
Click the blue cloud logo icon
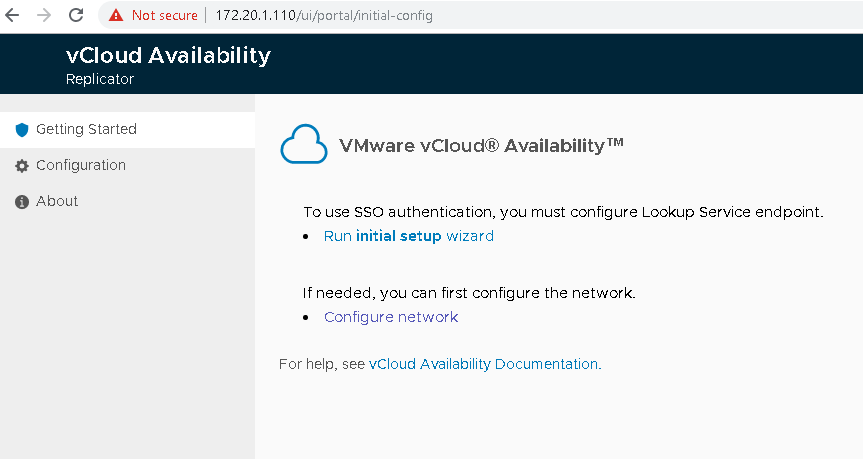[304, 144]
